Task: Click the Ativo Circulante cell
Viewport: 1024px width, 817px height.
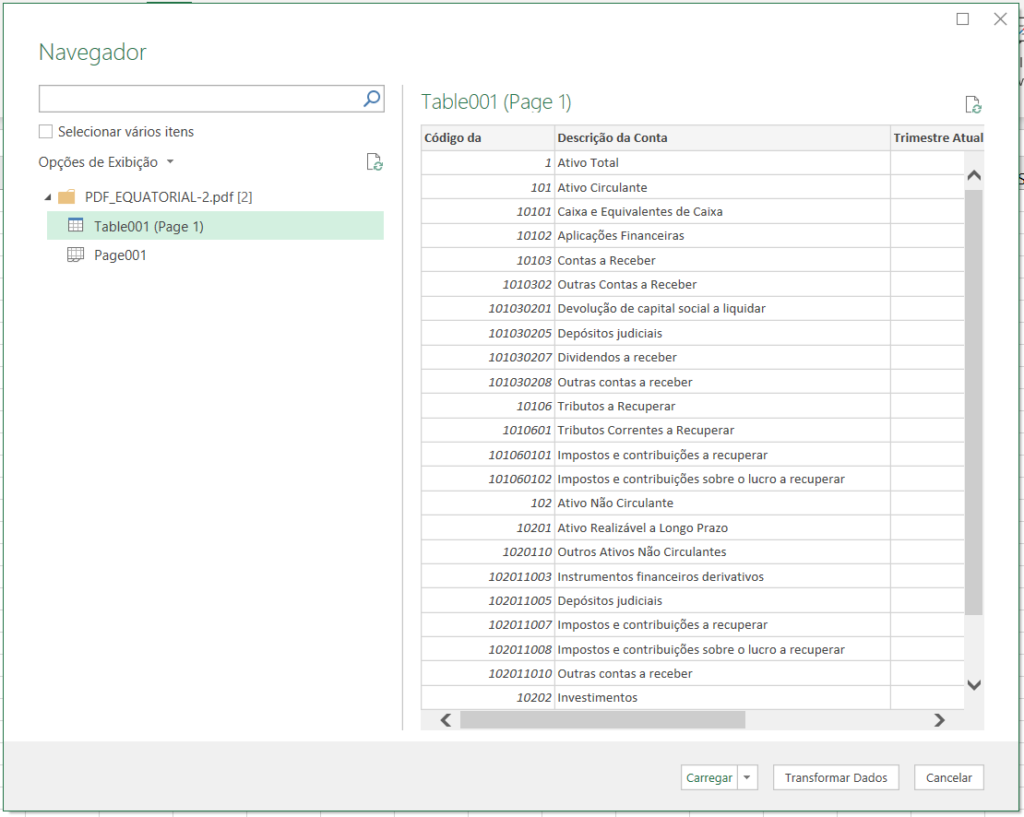Action: pyautogui.click(x=722, y=187)
